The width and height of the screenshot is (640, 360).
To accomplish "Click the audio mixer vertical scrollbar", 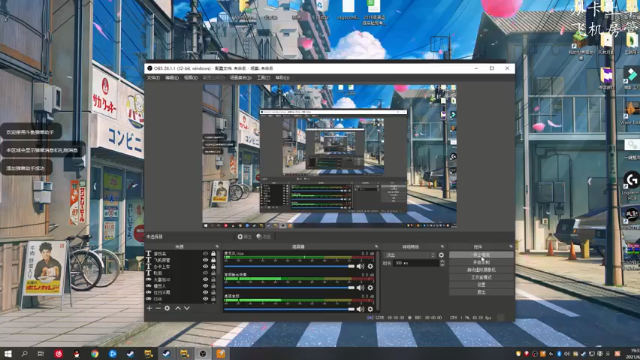I will tap(378, 282).
